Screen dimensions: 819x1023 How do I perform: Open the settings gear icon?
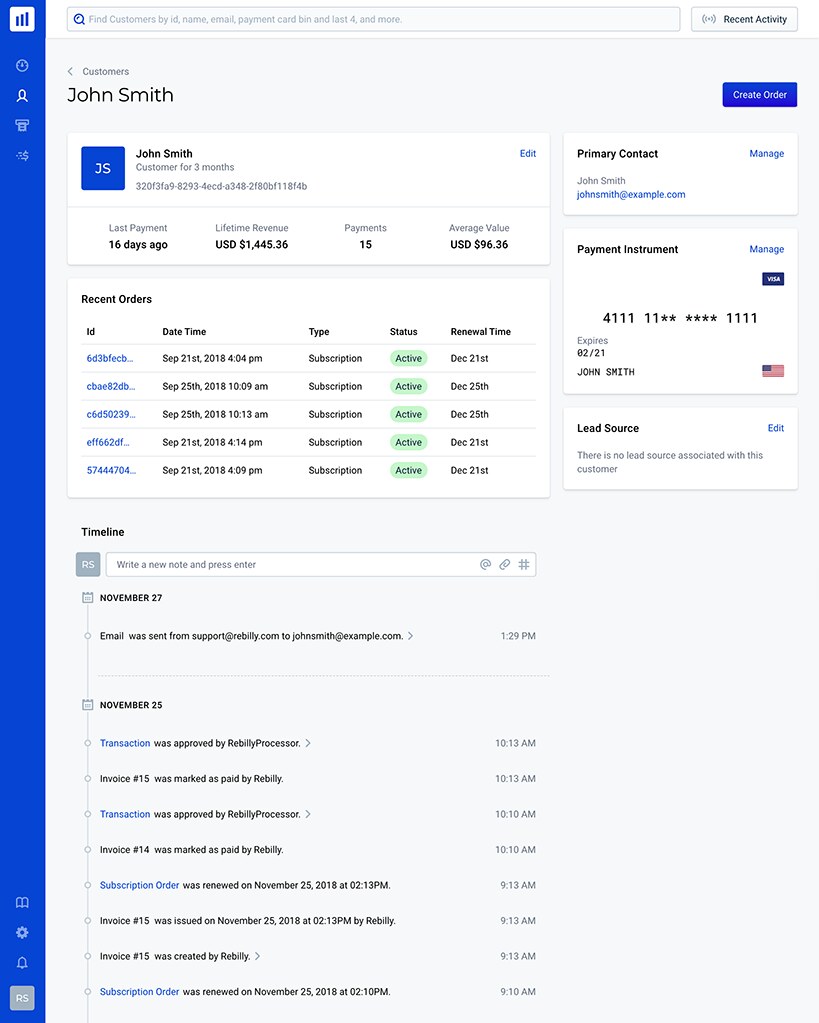tap(22, 933)
